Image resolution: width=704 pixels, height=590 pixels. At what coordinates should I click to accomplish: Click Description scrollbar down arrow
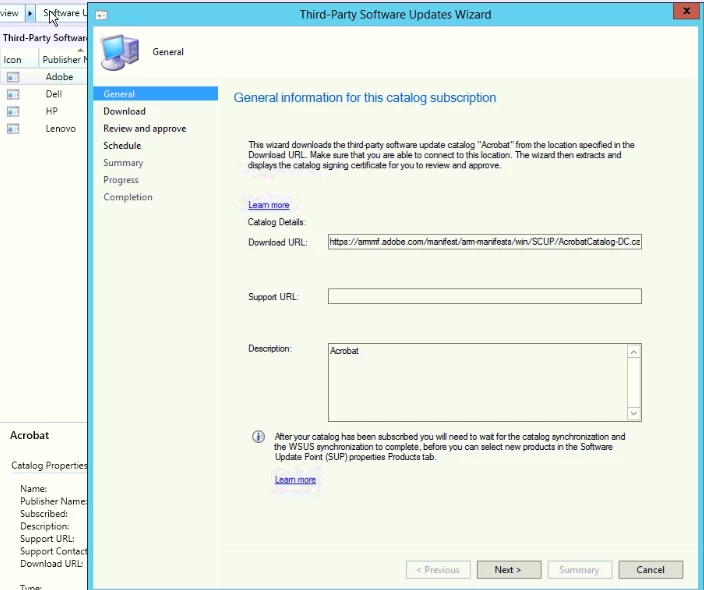click(x=634, y=413)
